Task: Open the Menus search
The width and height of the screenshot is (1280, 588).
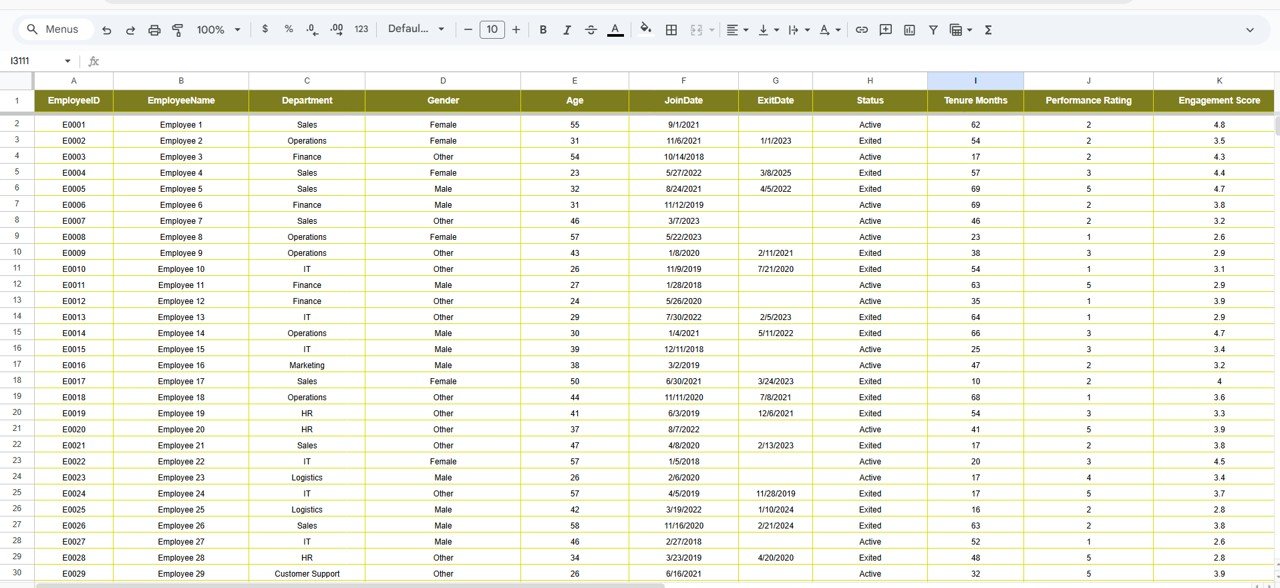Action: click(55, 29)
